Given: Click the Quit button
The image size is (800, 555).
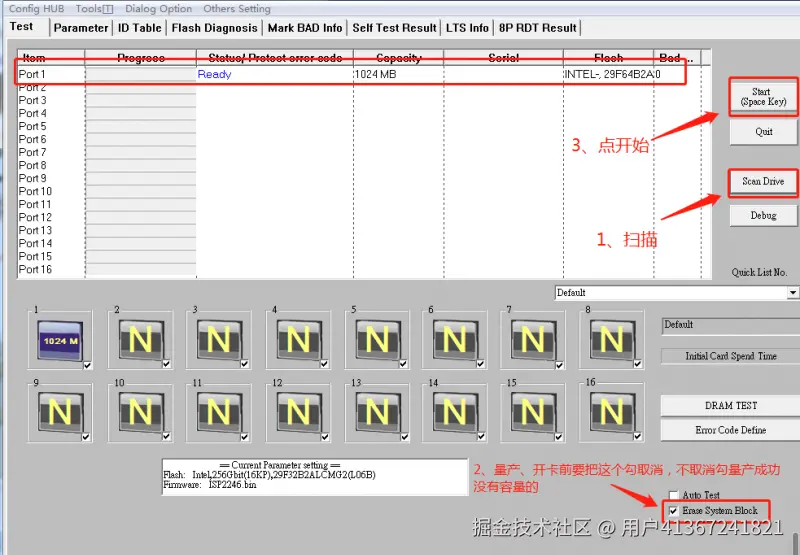Looking at the screenshot, I should [x=763, y=132].
